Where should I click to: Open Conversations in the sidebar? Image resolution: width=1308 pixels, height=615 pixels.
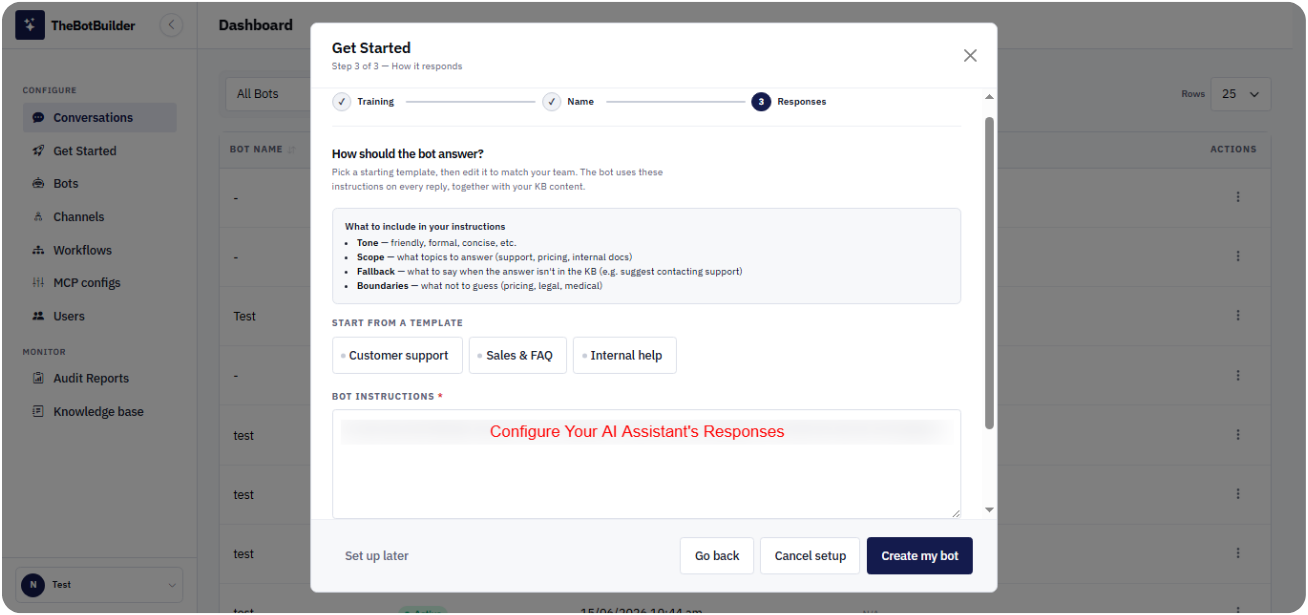100,118
